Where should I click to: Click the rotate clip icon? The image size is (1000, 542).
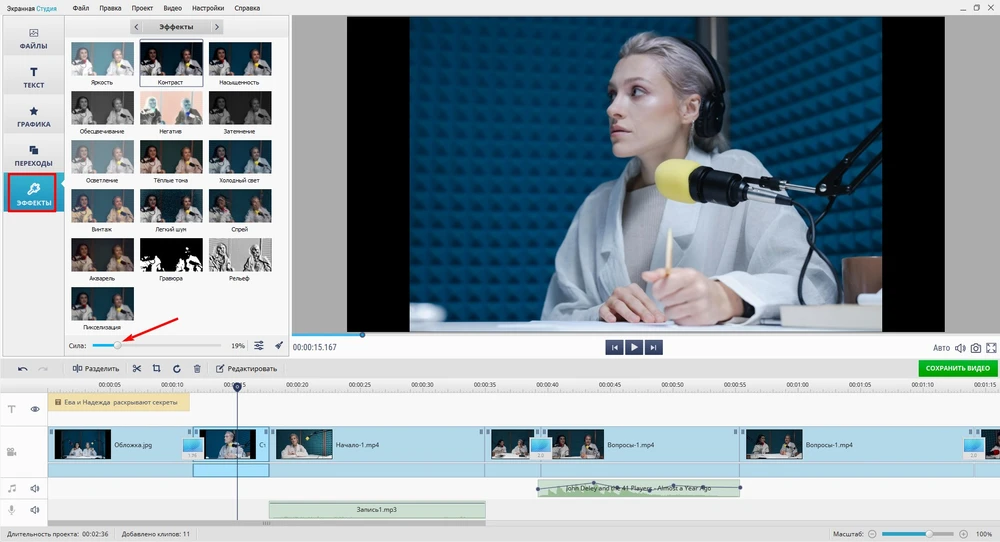click(177, 369)
